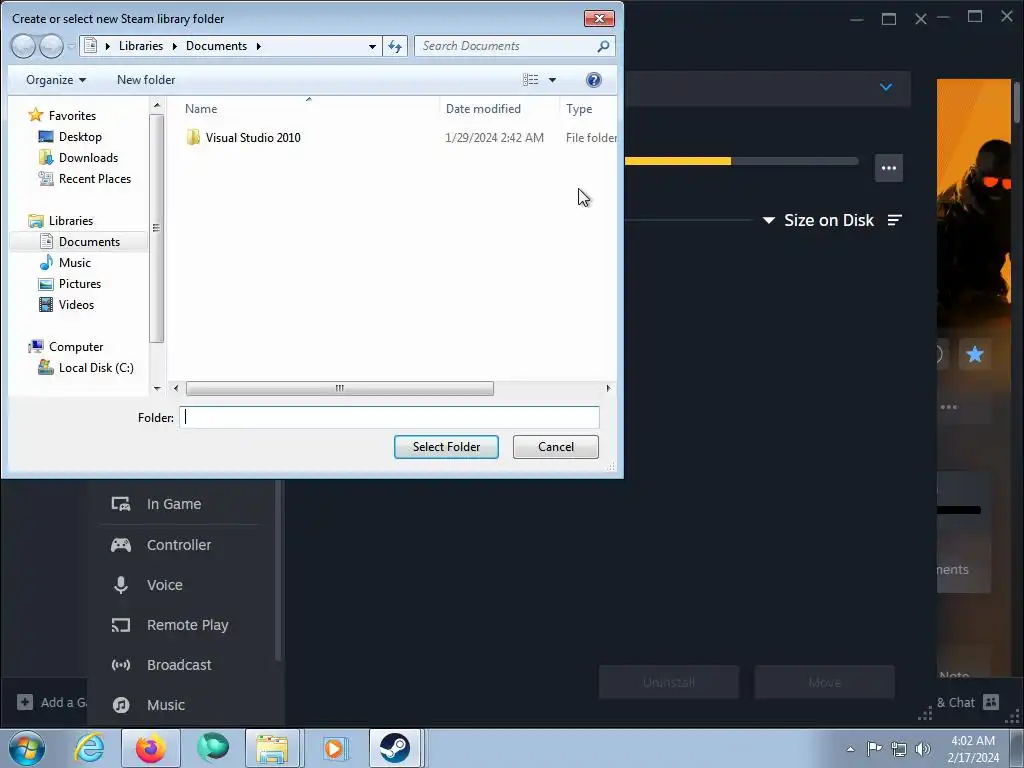
Task: Expand the blue chevron drive selector in Steam
Action: tap(886, 87)
